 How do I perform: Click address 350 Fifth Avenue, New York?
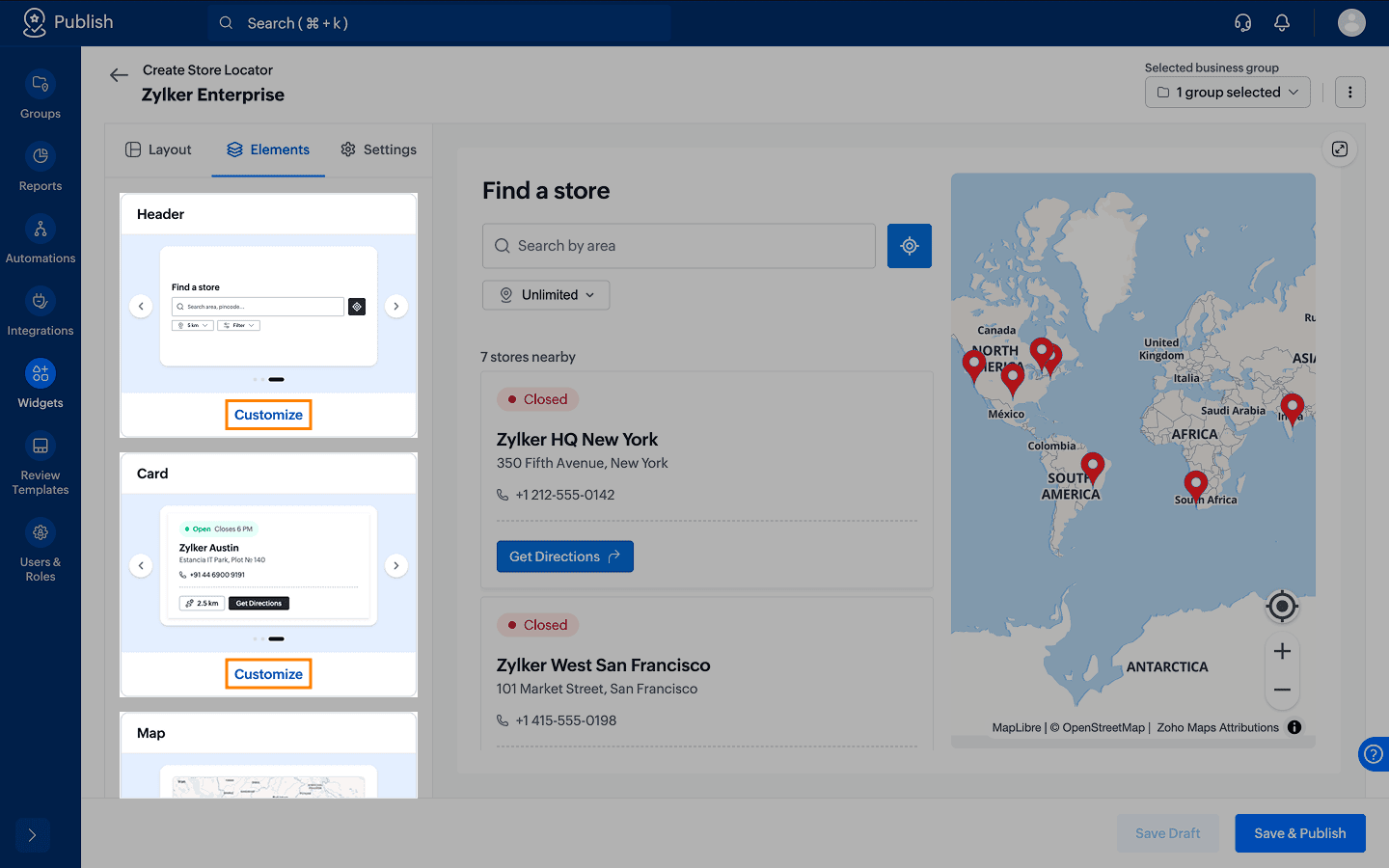coord(583,463)
